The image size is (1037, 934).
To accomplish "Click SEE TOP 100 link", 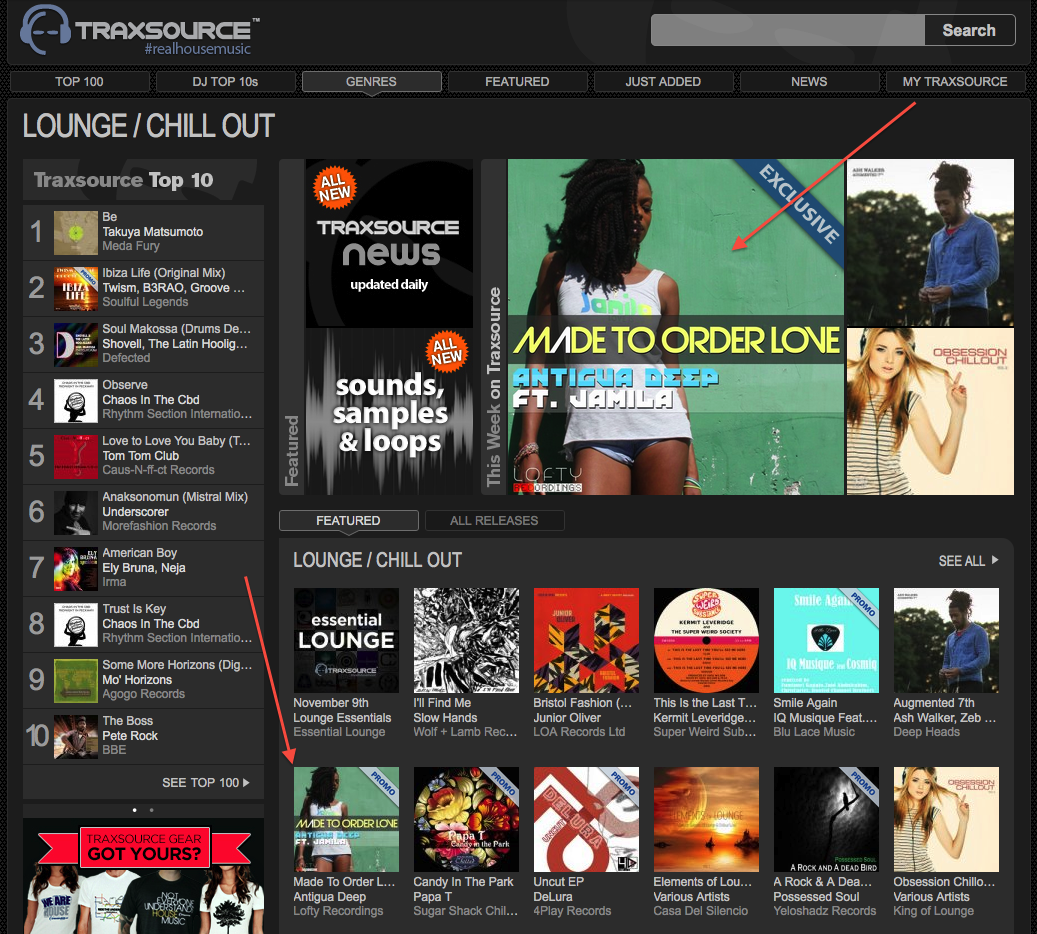I will point(200,783).
